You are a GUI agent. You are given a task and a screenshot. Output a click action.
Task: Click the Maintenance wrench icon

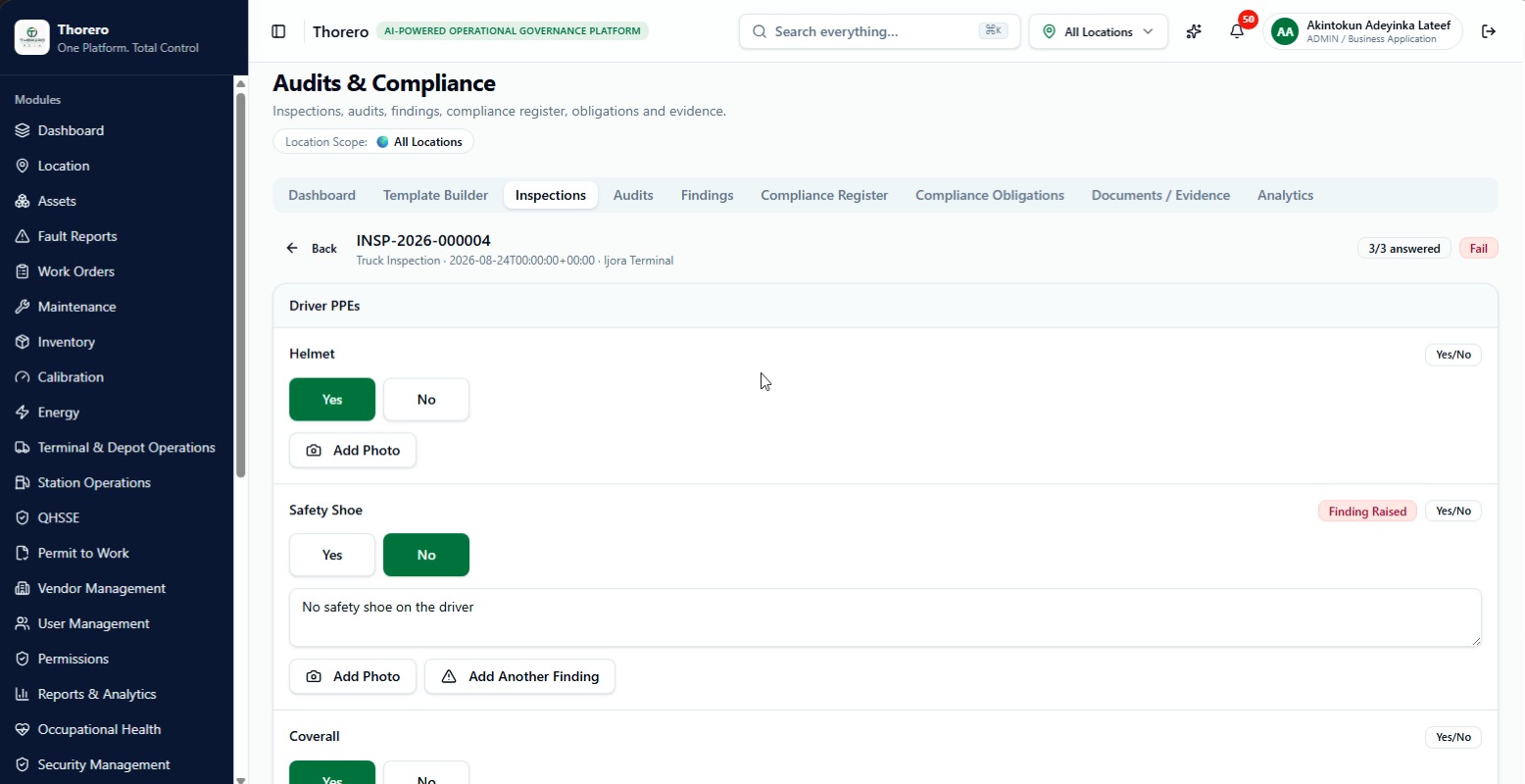(23, 307)
